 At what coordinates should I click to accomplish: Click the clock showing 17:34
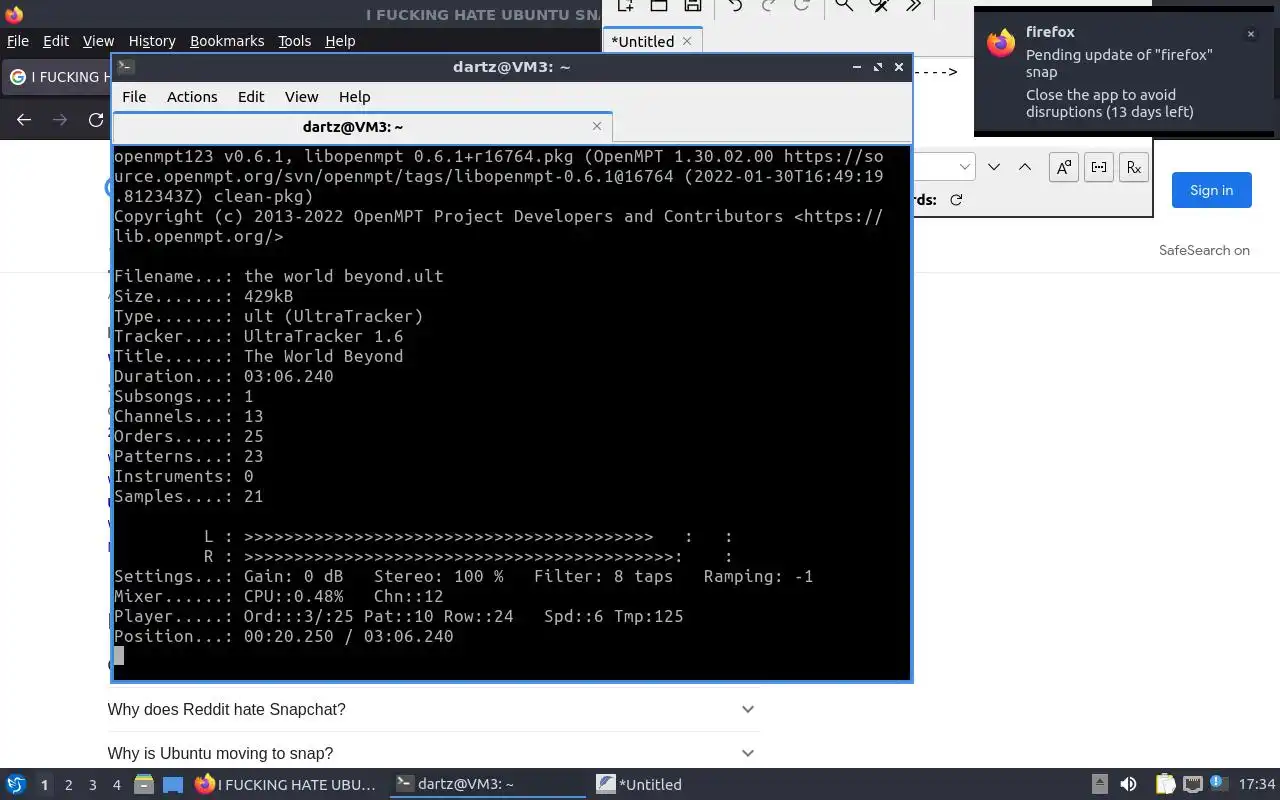(x=1257, y=784)
